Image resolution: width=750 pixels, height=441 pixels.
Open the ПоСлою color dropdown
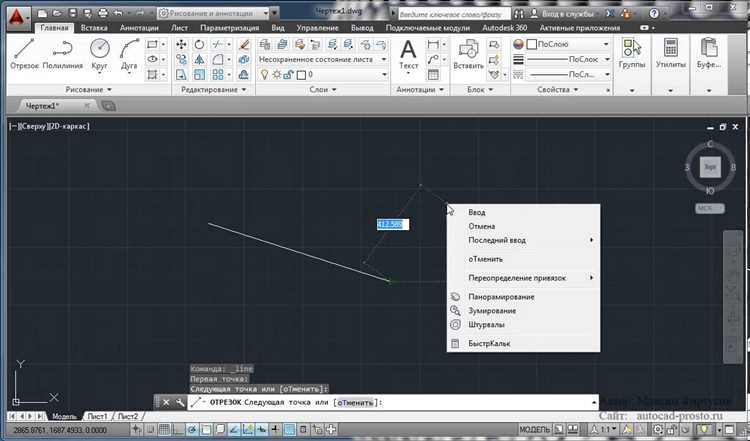[568, 44]
